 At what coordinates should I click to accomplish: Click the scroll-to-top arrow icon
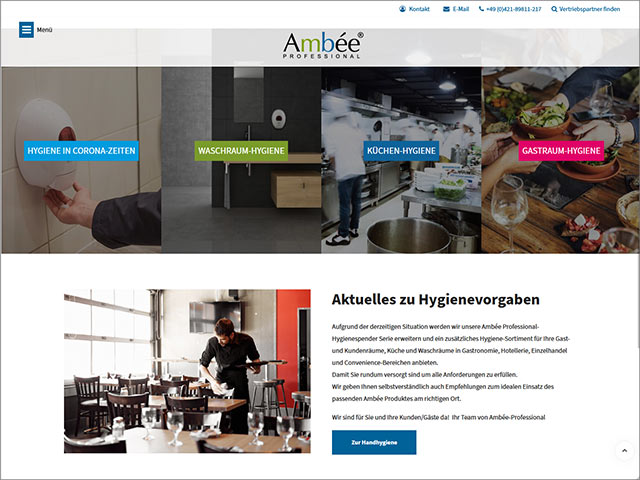(x=624, y=451)
